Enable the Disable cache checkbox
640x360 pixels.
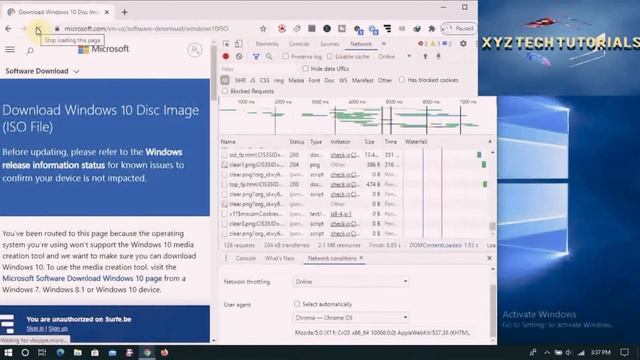tap(330, 56)
